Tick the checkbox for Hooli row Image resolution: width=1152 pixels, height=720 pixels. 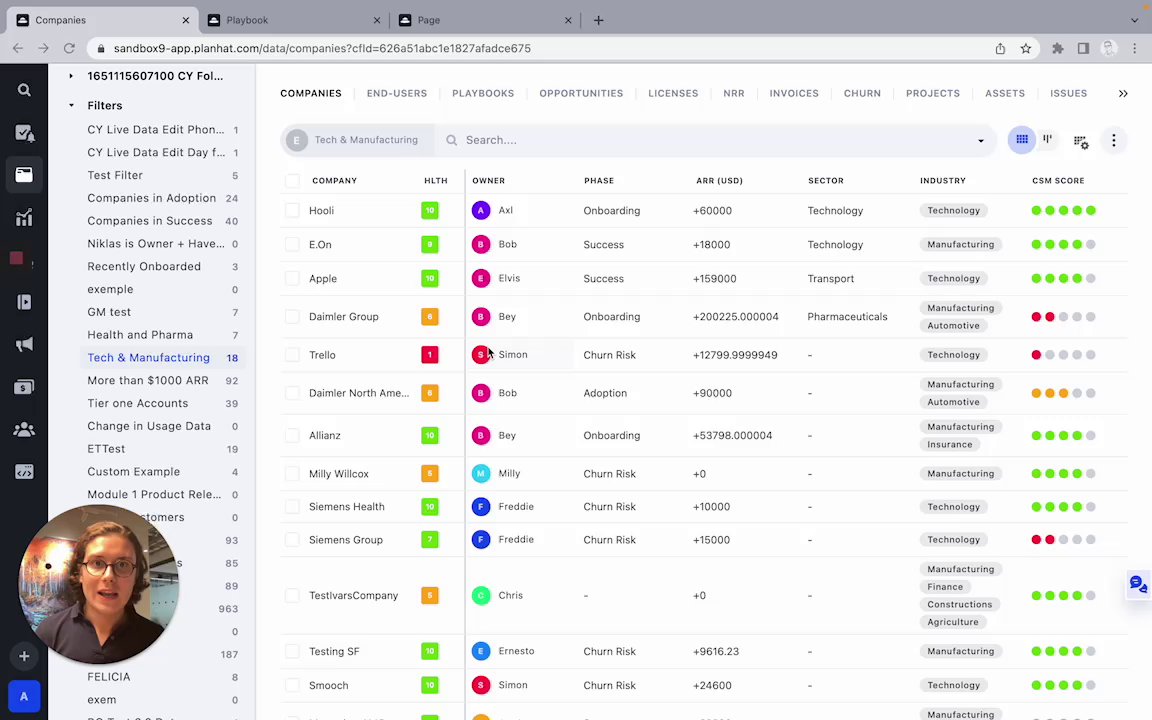(292, 211)
